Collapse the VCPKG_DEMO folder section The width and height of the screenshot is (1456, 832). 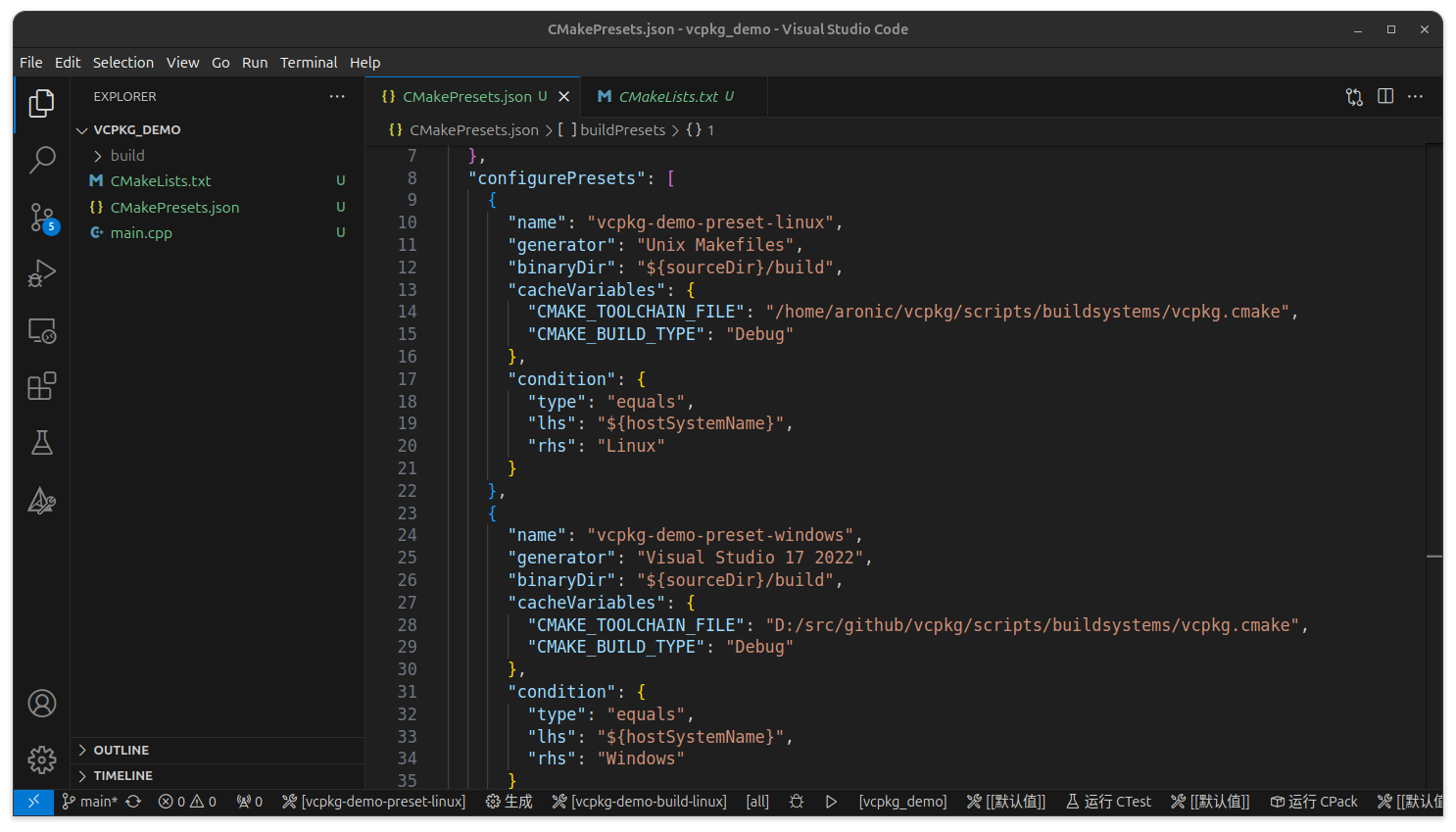[218, 129]
